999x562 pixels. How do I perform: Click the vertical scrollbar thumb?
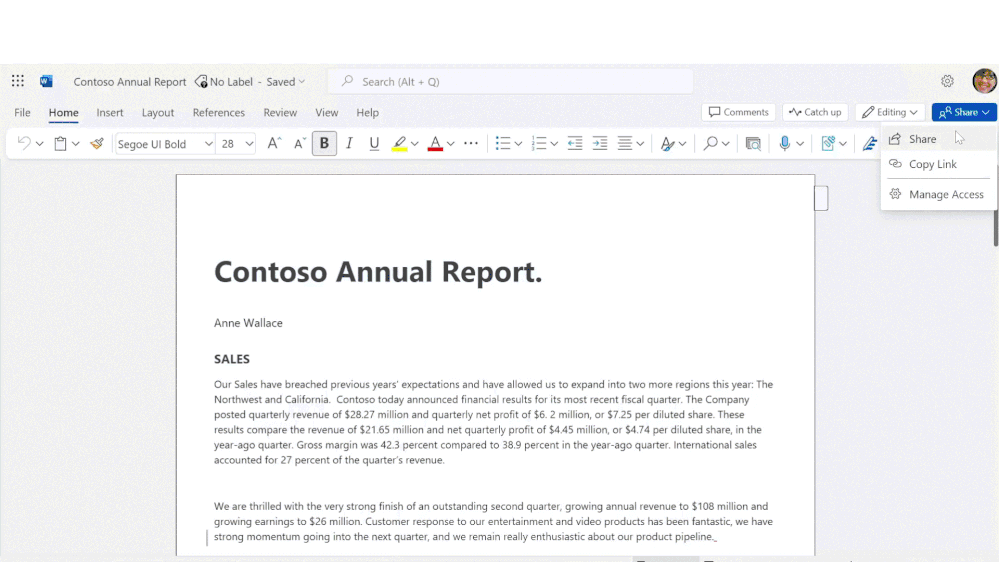tap(995, 226)
